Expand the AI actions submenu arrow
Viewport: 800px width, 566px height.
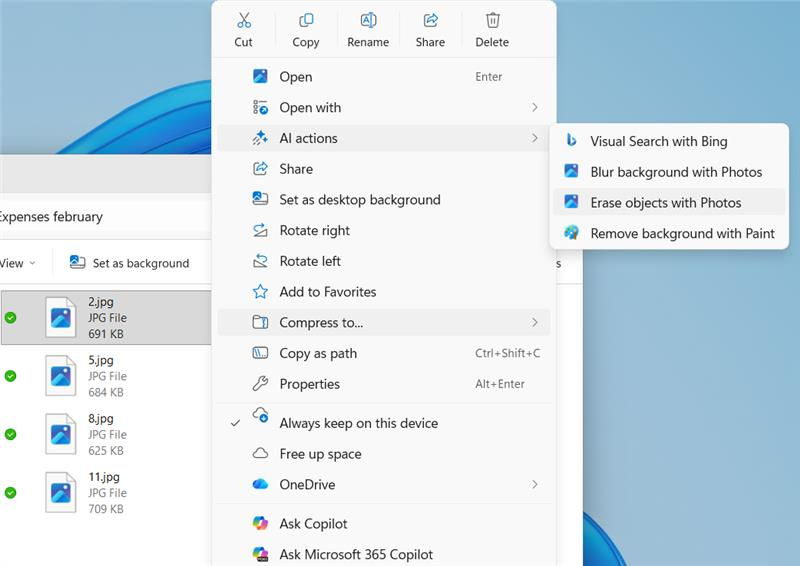pyautogui.click(x=535, y=138)
